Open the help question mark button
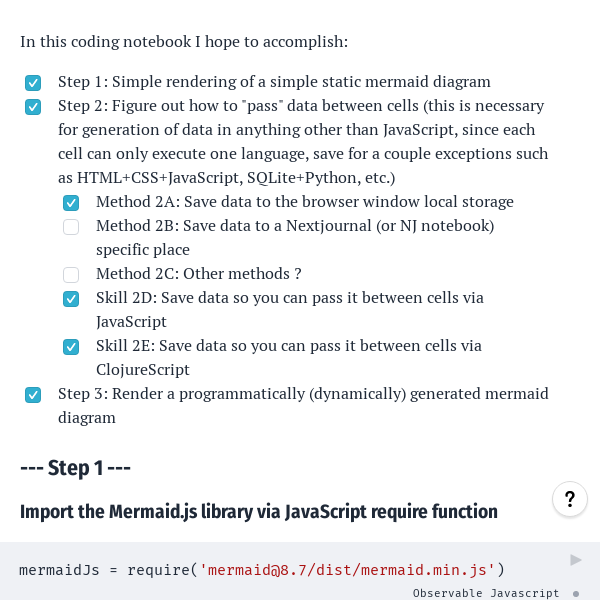 pyautogui.click(x=569, y=499)
